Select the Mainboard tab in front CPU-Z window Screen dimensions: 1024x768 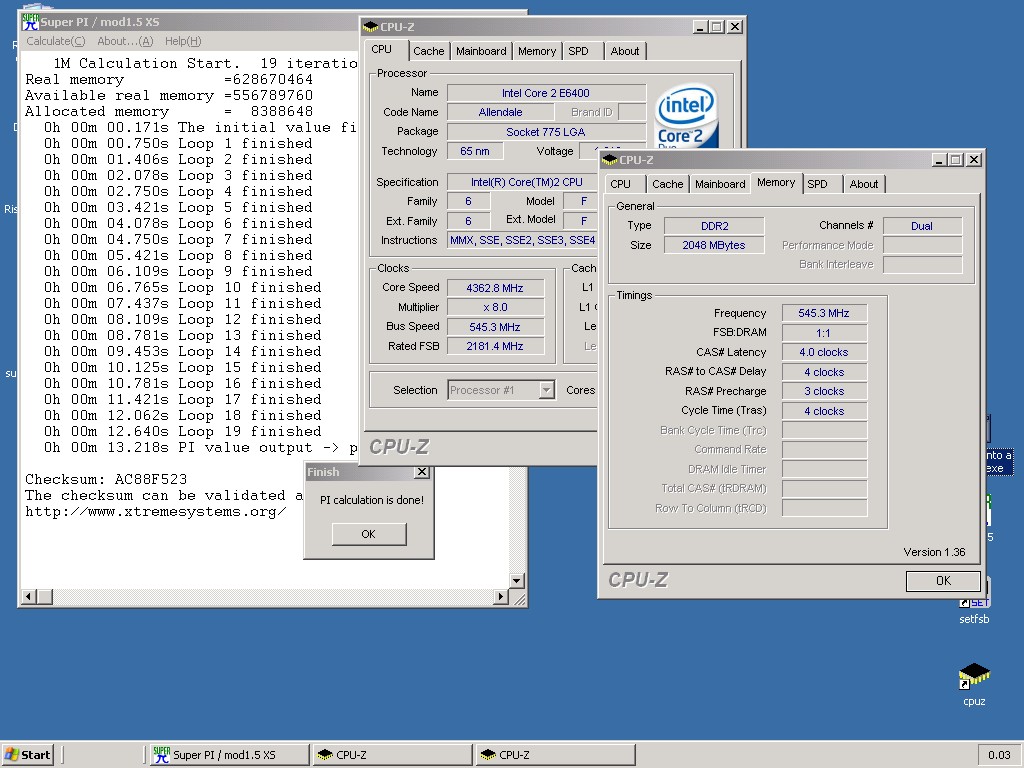pos(720,184)
